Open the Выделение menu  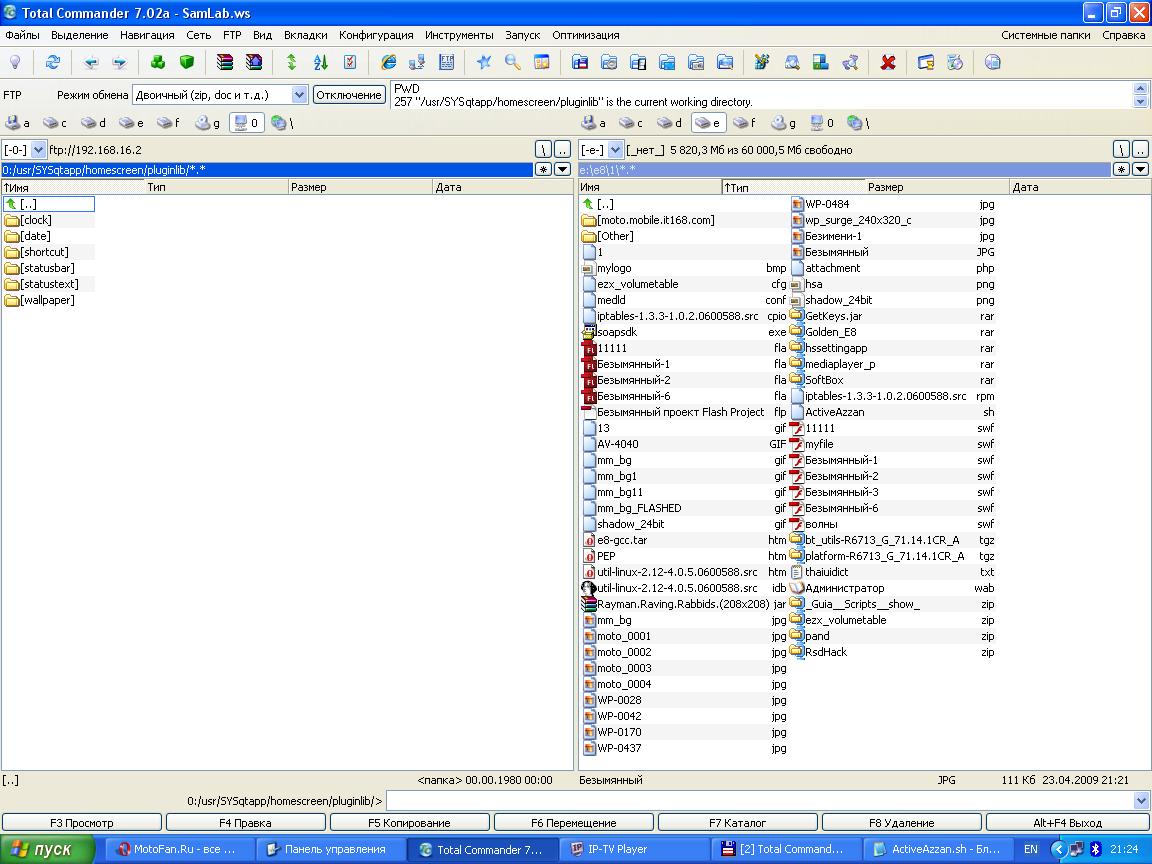tap(79, 35)
